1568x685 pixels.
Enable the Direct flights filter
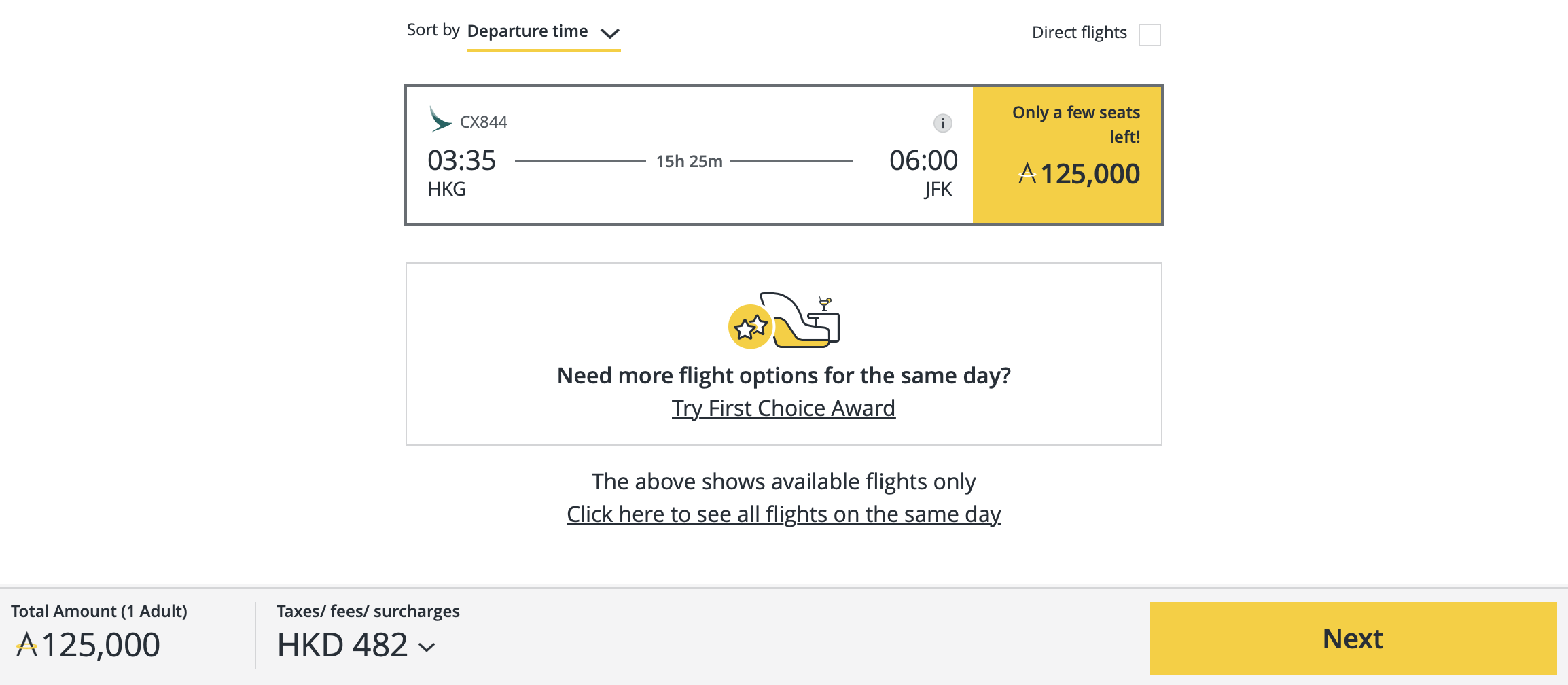[1150, 35]
